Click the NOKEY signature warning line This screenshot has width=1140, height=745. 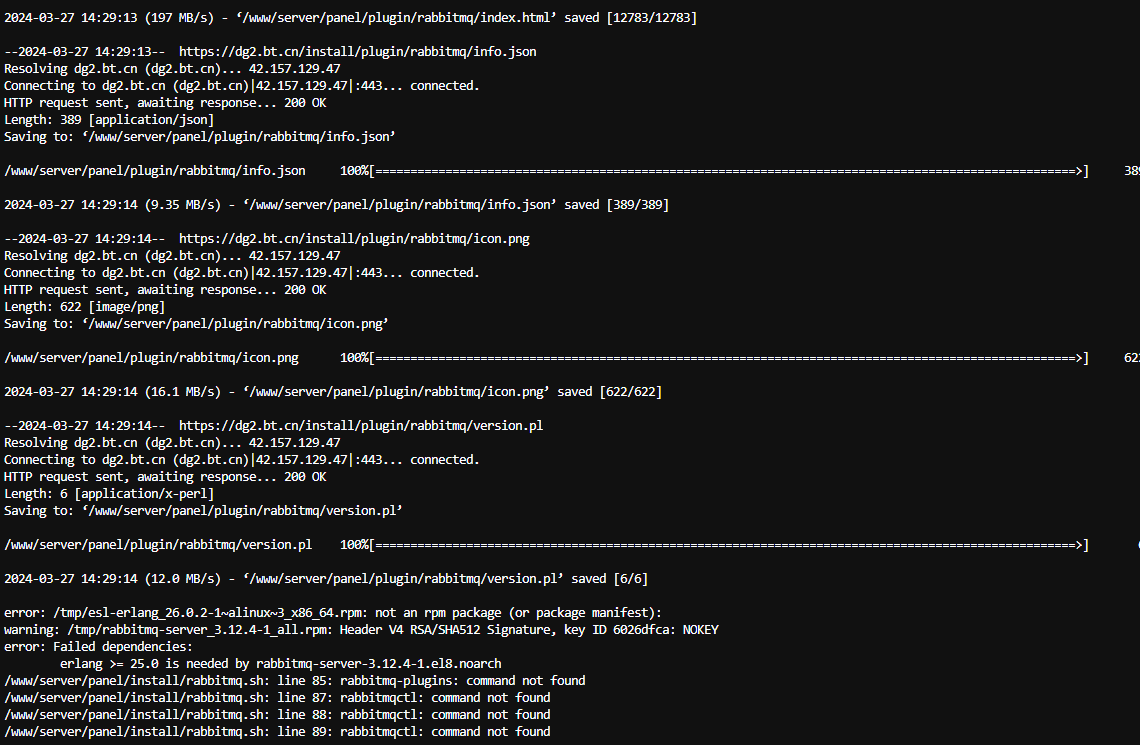361,629
